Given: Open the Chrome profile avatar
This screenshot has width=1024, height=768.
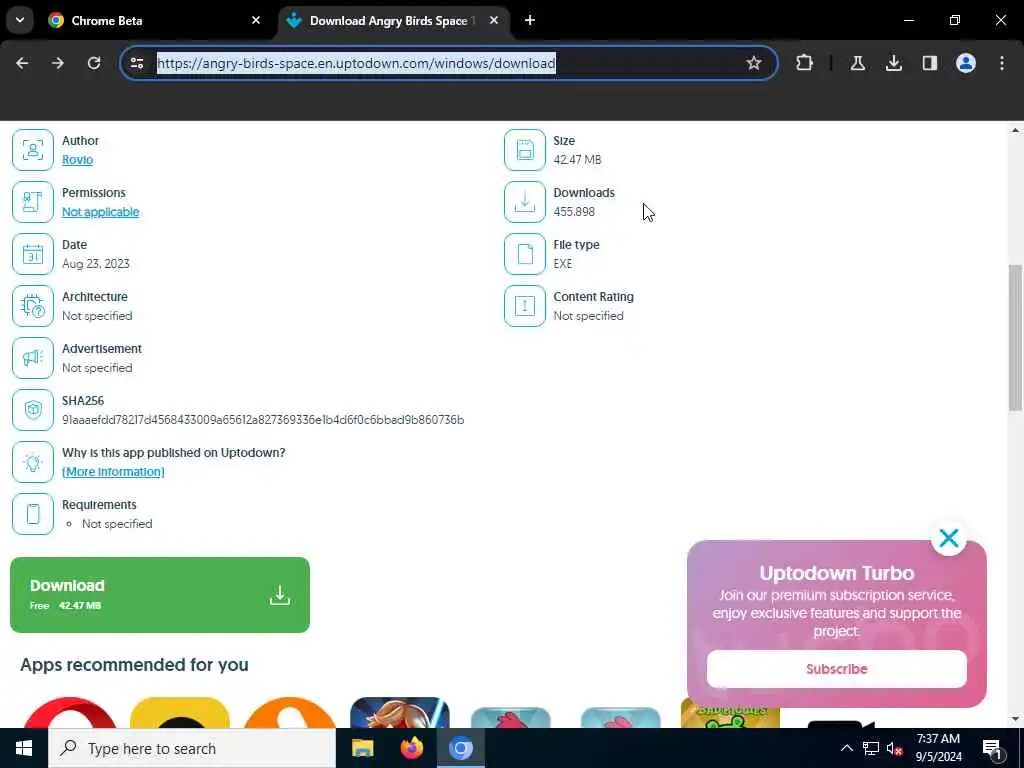Looking at the screenshot, I should tap(966, 63).
